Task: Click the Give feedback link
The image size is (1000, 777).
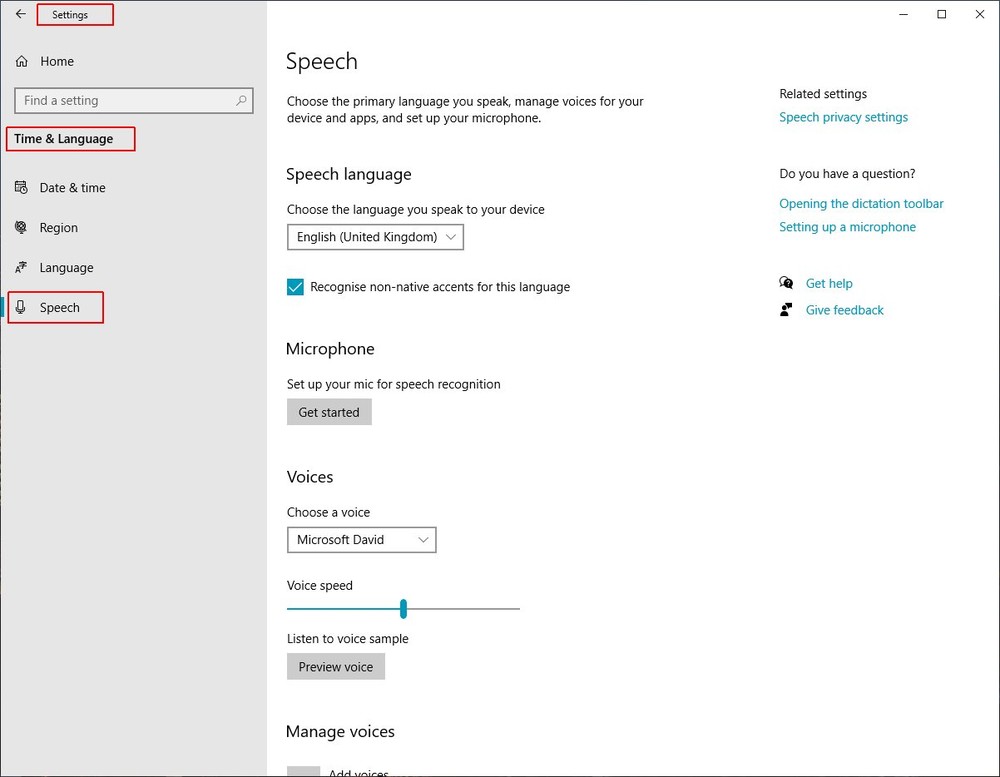Action: coord(844,310)
